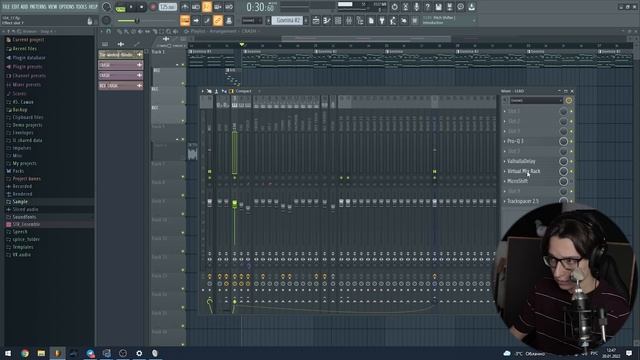Click the render audio file icon
The height and width of the screenshot is (360, 640).
click(449, 7)
